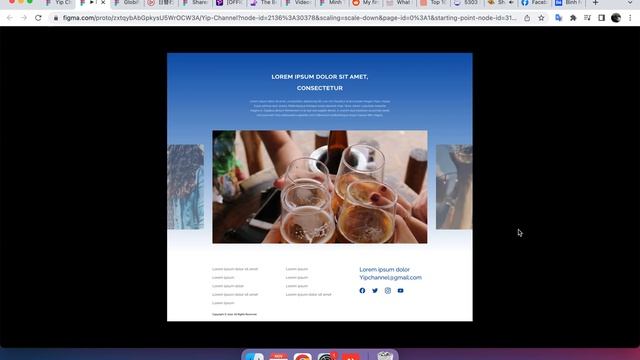Open Finder from the Dock
This screenshot has height=360, width=640.
pos(255,357)
